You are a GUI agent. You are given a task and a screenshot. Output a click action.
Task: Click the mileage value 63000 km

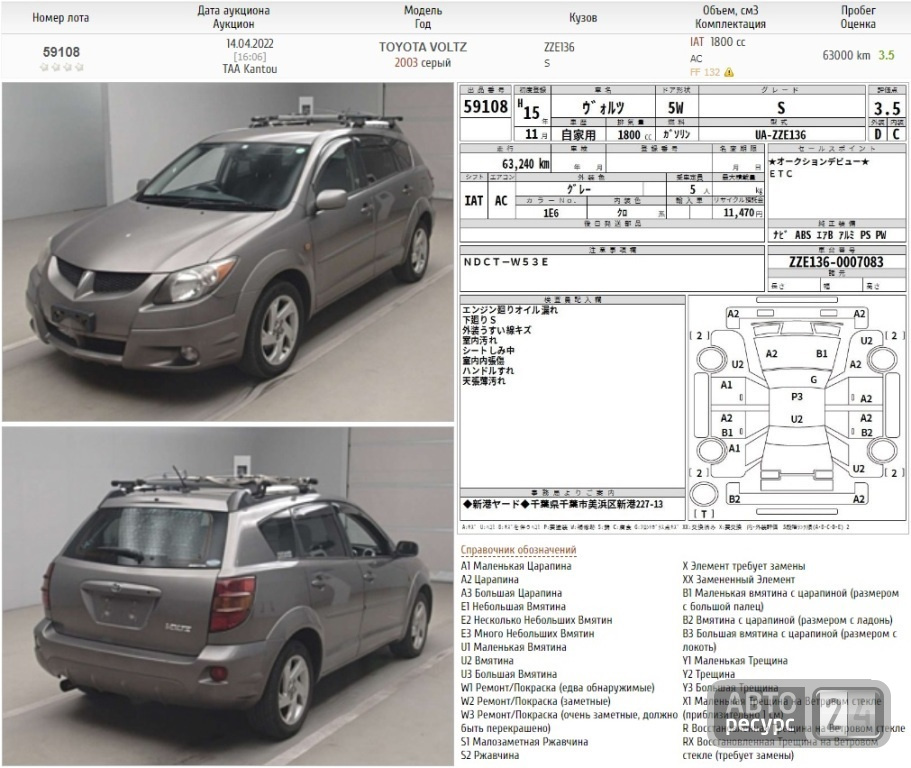pos(846,56)
